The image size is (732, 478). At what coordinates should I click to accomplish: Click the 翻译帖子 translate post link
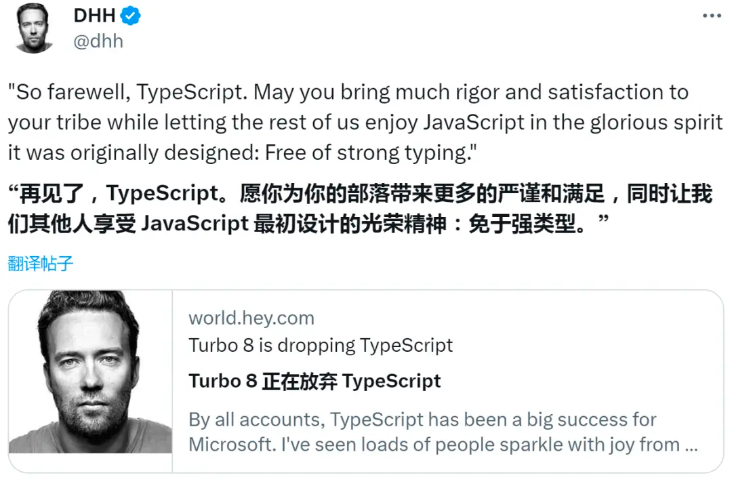pos(41,264)
